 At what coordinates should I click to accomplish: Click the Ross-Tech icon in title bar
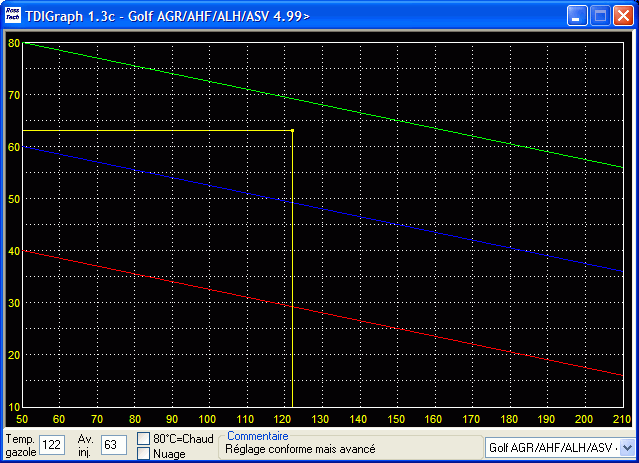pos(13,15)
